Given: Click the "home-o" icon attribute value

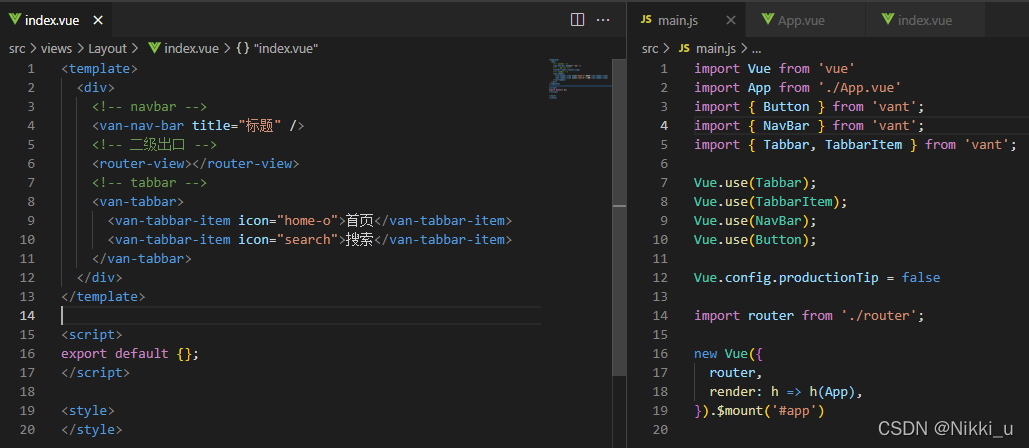Looking at the screenshot, I should click(308, 220).
